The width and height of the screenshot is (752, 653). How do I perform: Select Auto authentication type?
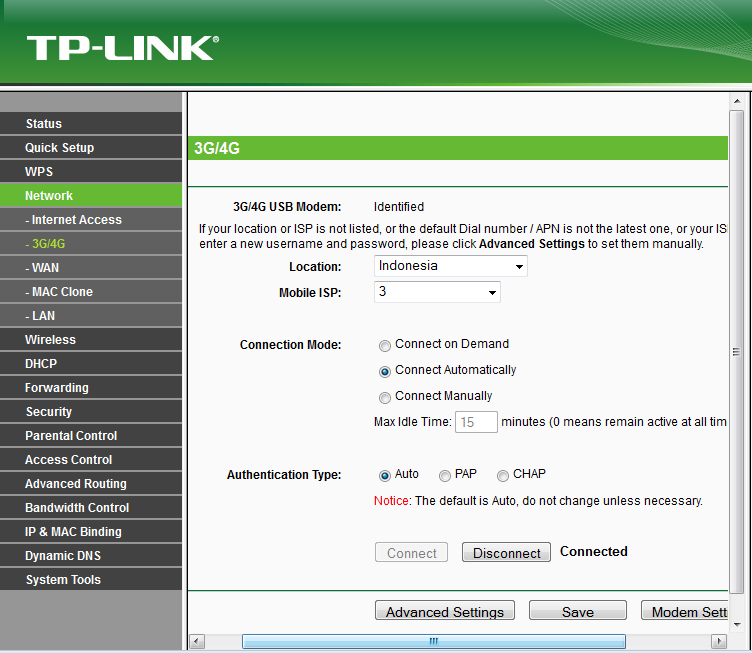385,476
